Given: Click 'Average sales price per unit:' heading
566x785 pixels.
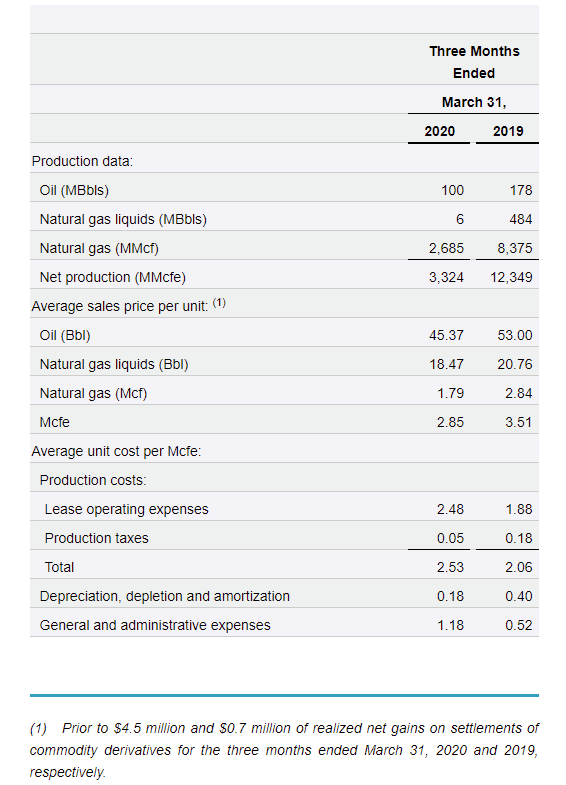Looking at the screenshot, I should [x=120, y=306].
